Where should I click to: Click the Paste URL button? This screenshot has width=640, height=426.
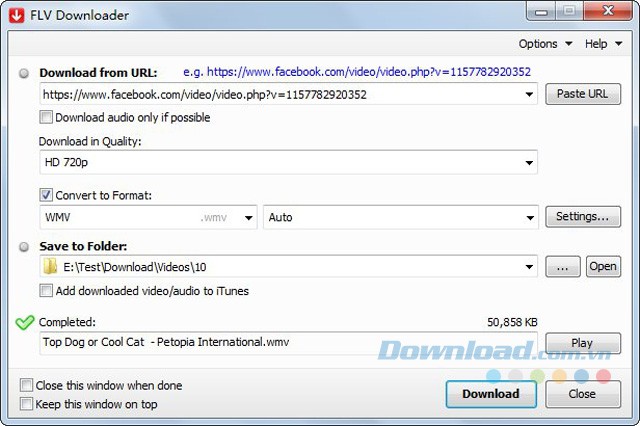tap(583, 94)
